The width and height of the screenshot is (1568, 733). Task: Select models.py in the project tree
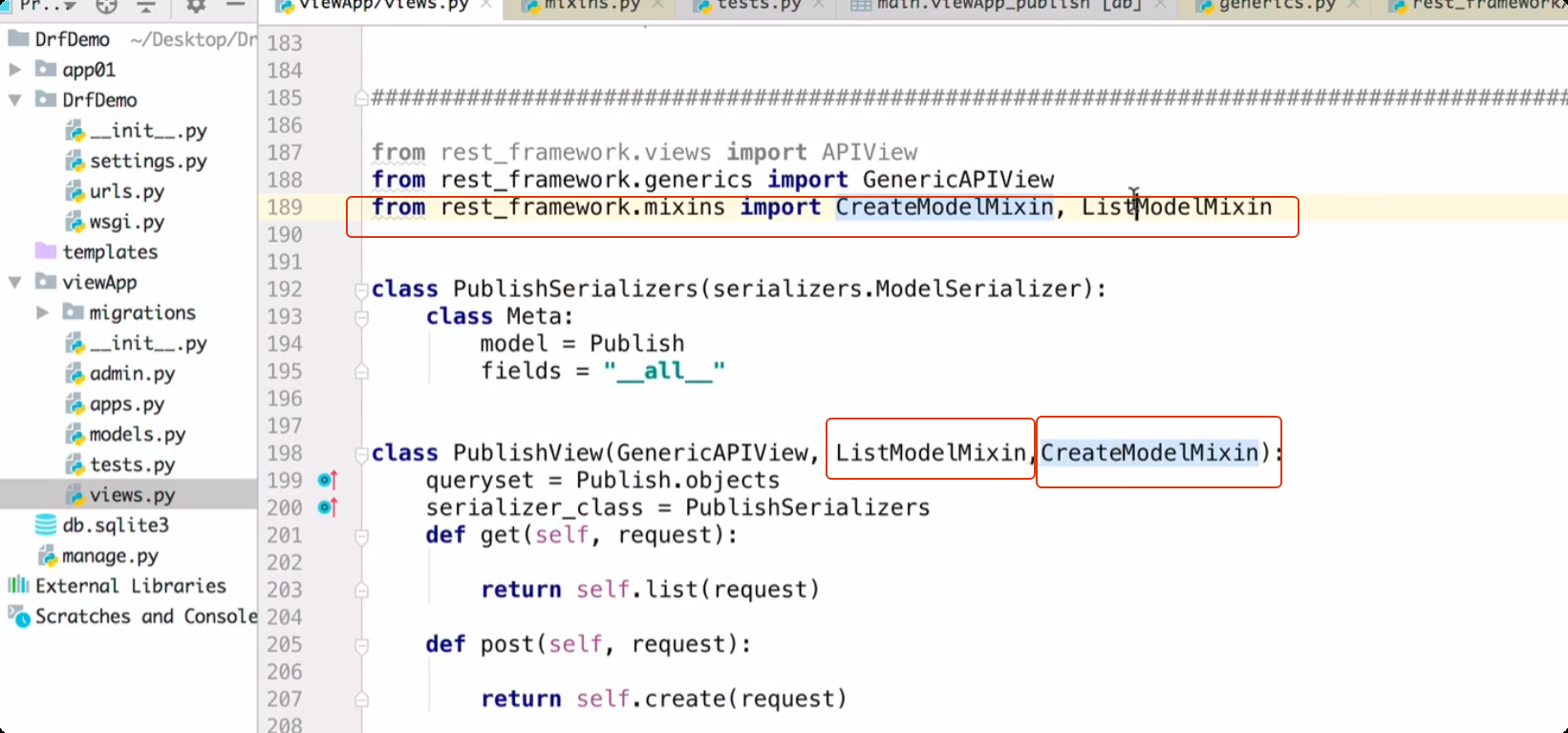tap(138, 434)
